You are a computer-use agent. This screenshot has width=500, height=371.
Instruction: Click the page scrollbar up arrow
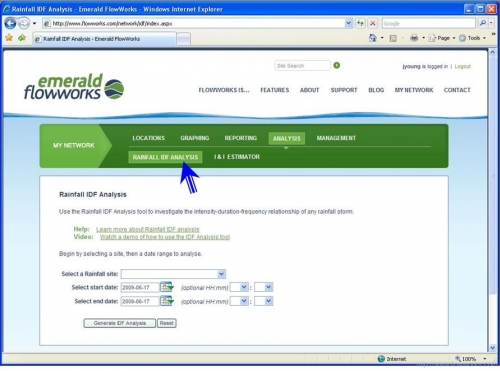click(493, 52)
